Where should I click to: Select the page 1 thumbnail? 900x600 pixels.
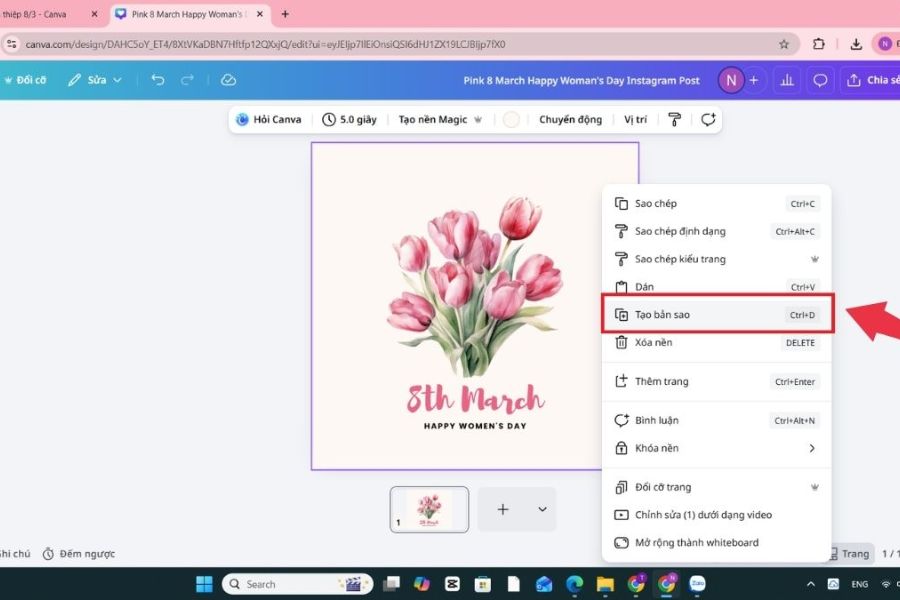429,509
